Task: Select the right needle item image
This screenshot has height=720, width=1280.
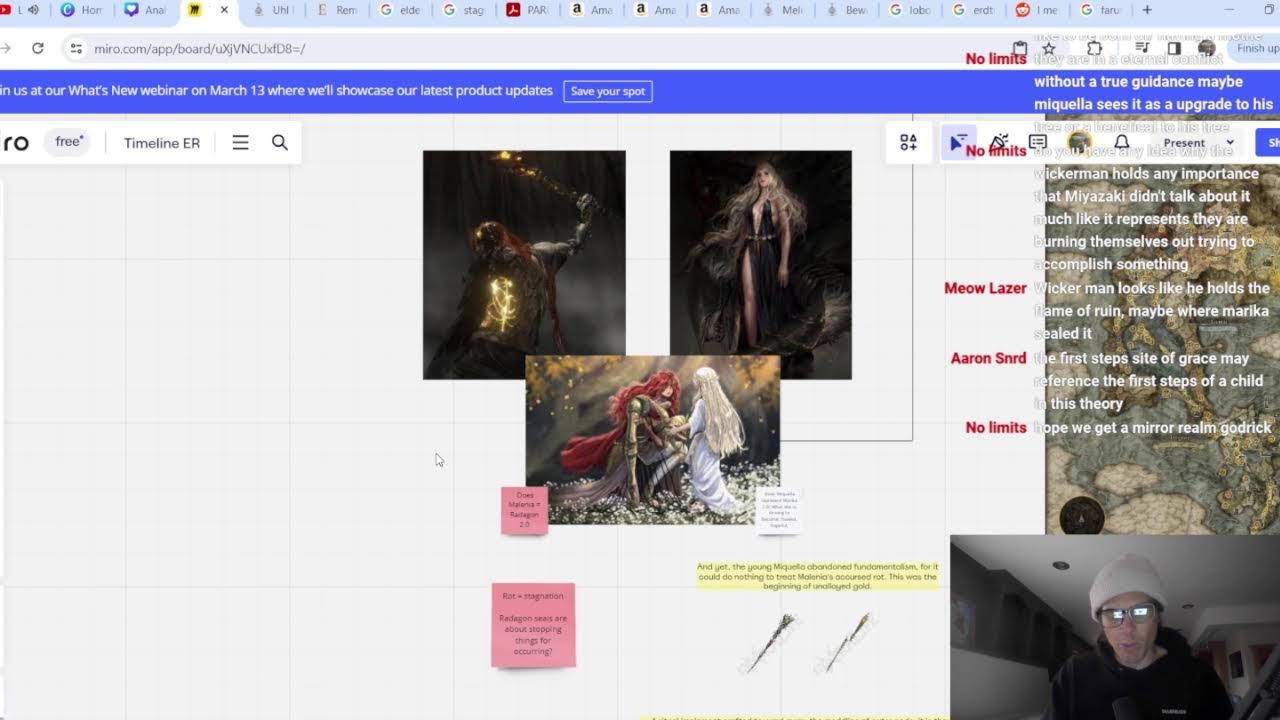Action: [846, 642]
